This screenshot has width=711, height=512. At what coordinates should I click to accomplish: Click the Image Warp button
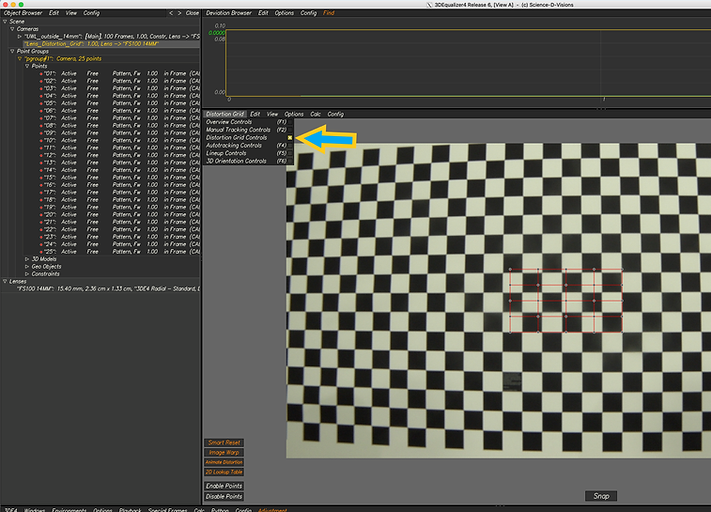(x=224, y=453)
